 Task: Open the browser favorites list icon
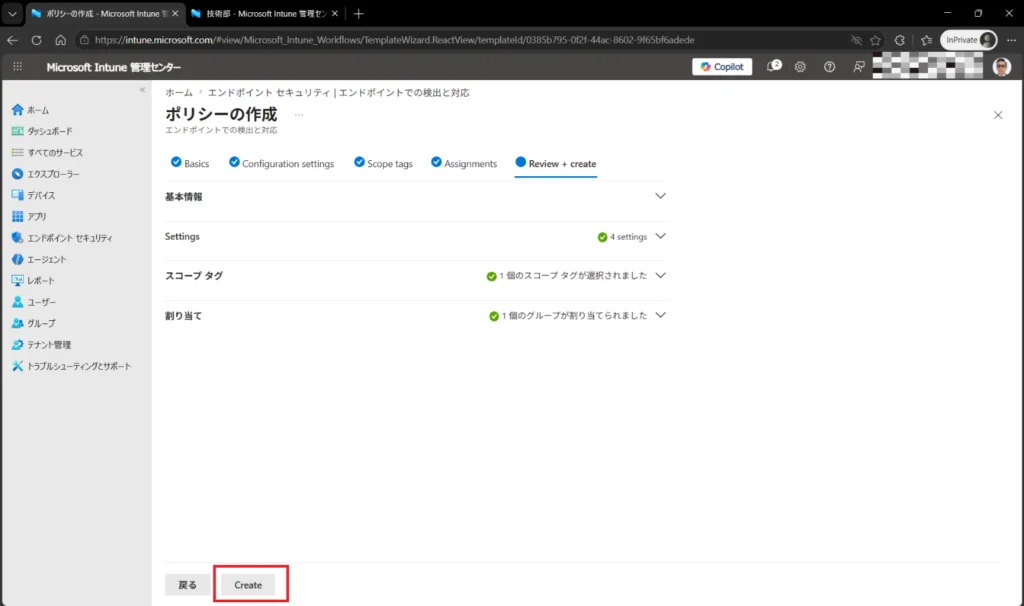click(x=926, y=40)
